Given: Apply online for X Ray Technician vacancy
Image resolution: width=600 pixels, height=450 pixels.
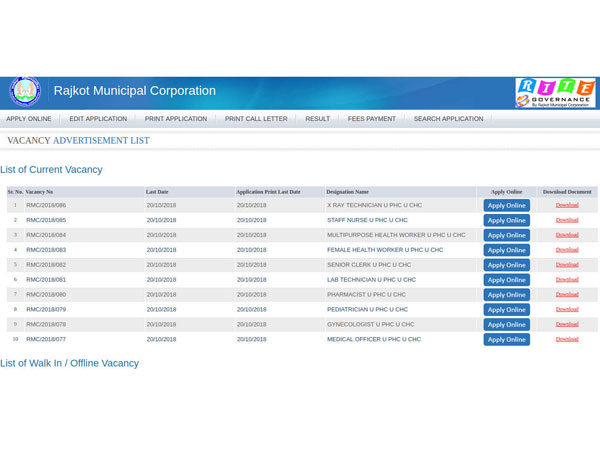Looking at the screenshot, I should (507, 205).
